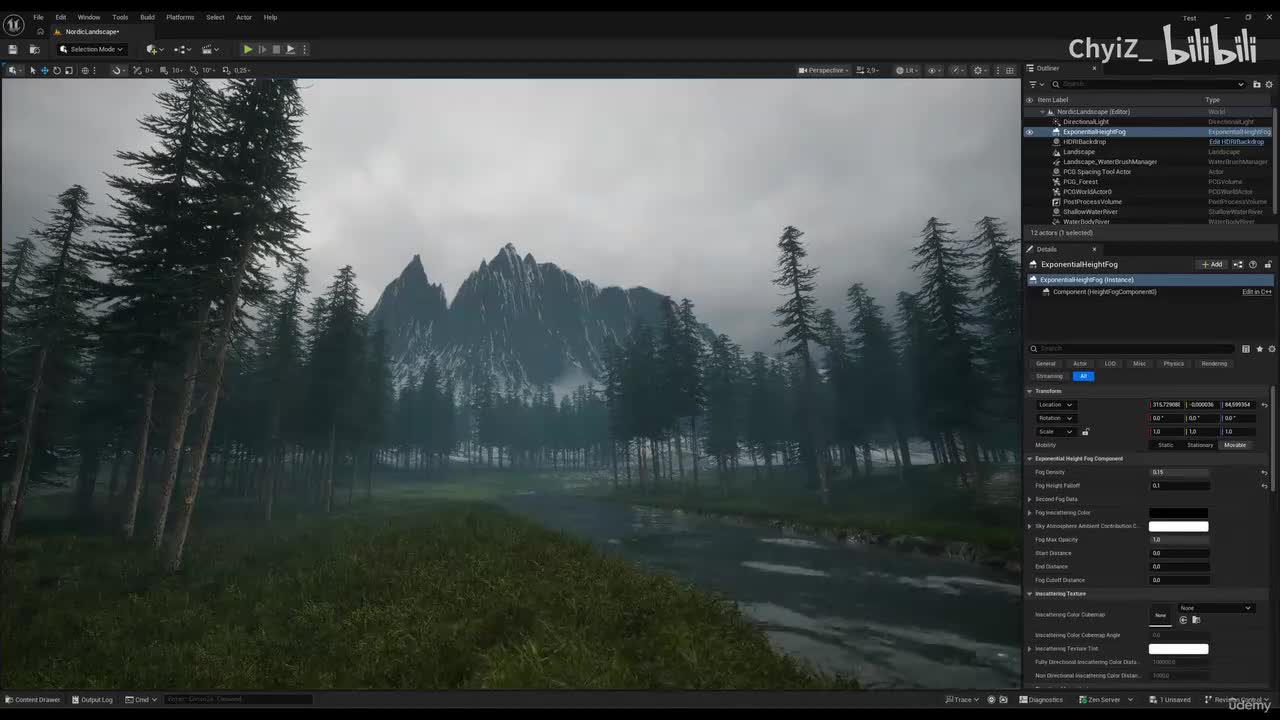This screenshot has width=1280, height=720.
Task: Open the Rotation coordinate type dropdown
Action: point(1055,418)
